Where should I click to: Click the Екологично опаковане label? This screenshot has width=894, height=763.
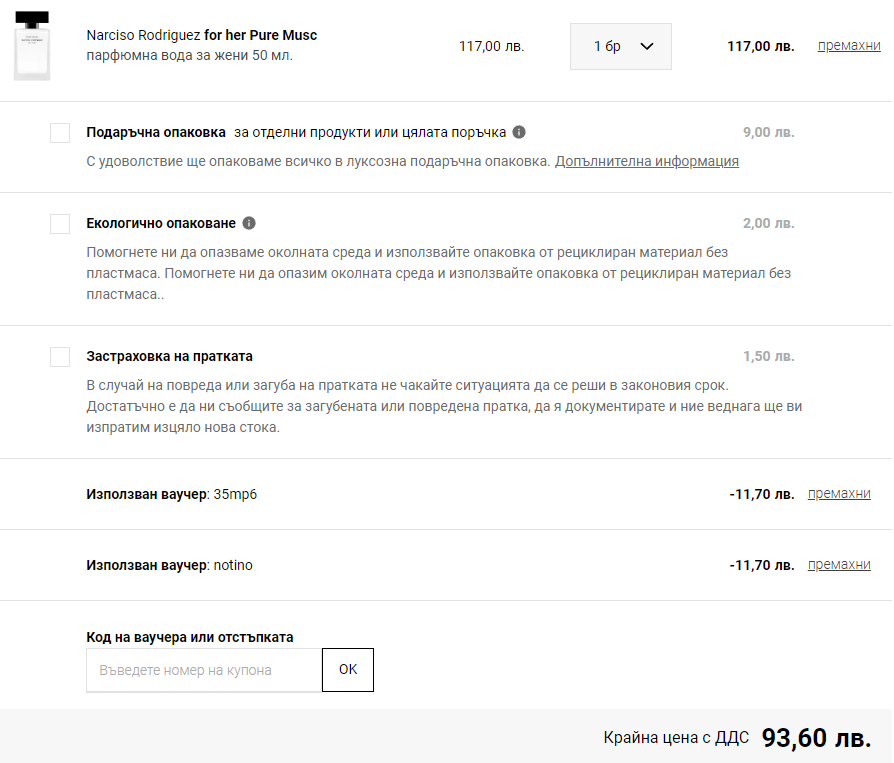[161, 223]
